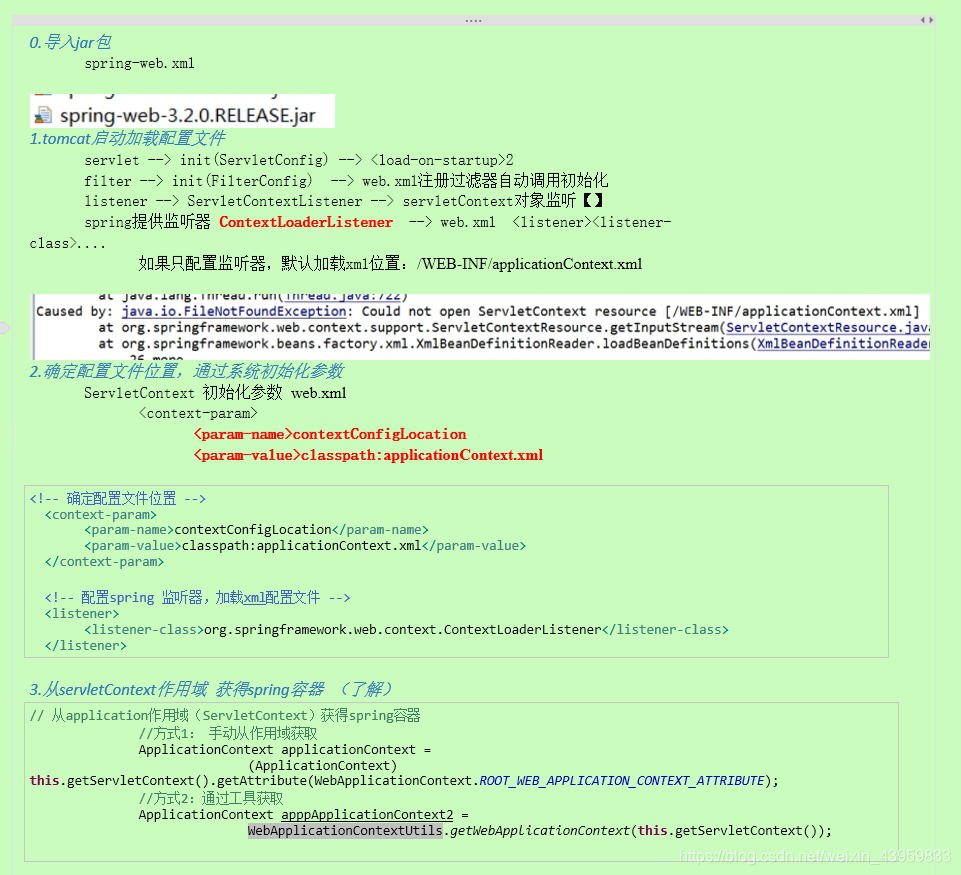Click line 'filter --> init(FilterConfig)'

tap(198, 181)
